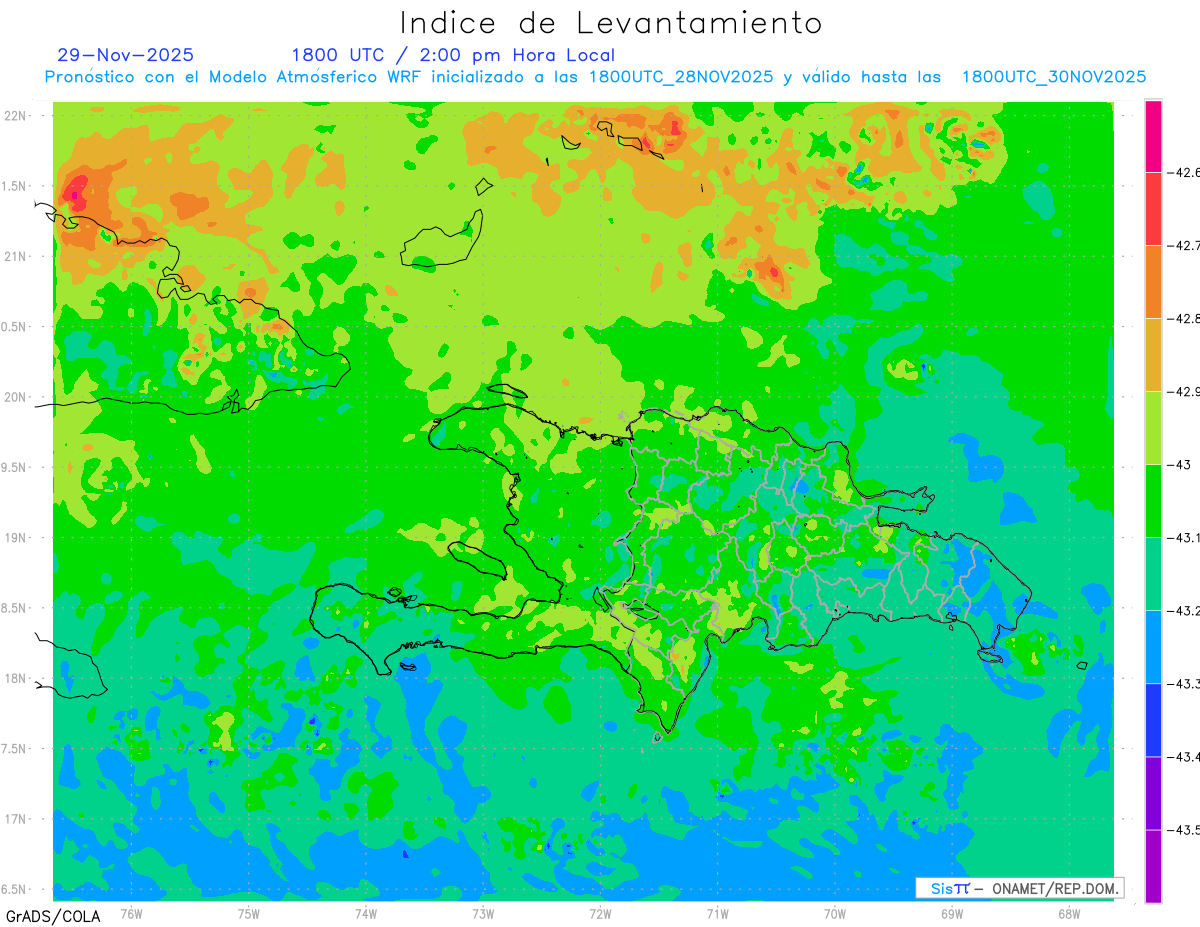Choose the light blue legend swatch
This screenshot has width=1200, height=927.
1153,646
